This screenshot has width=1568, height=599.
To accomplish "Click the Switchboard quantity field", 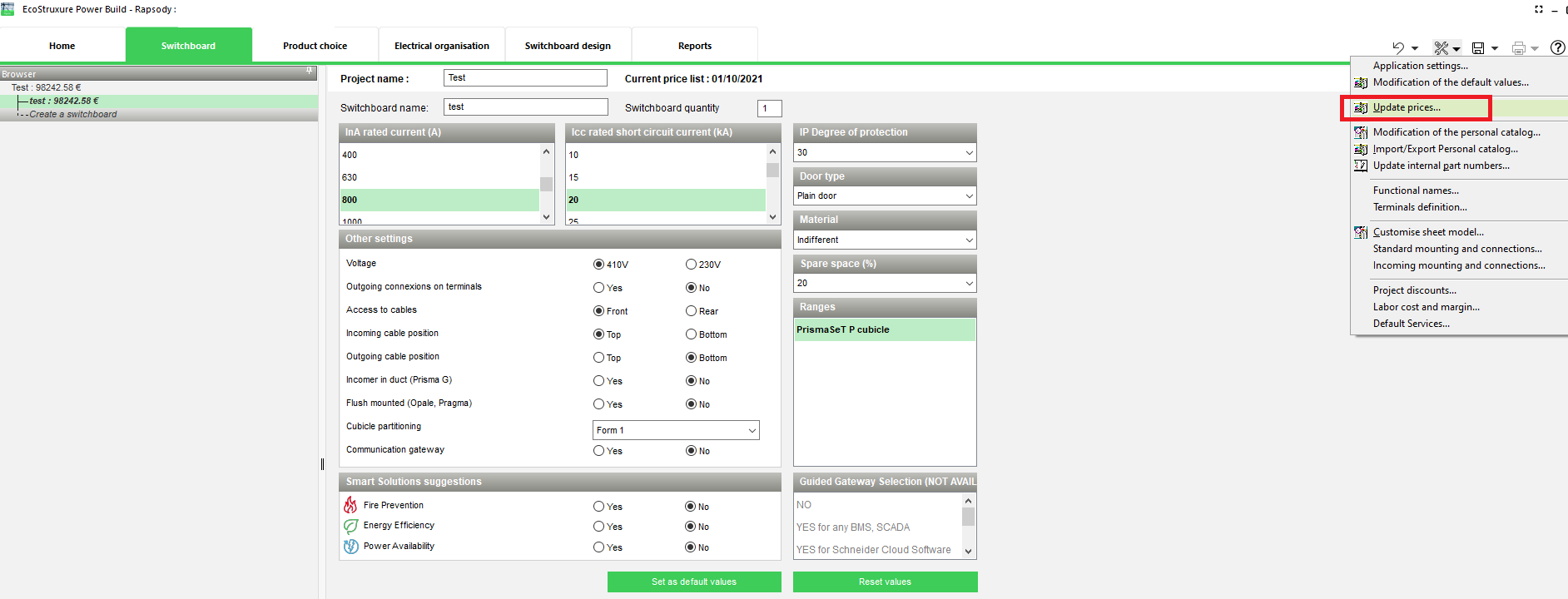I will (x=770, y=108).
